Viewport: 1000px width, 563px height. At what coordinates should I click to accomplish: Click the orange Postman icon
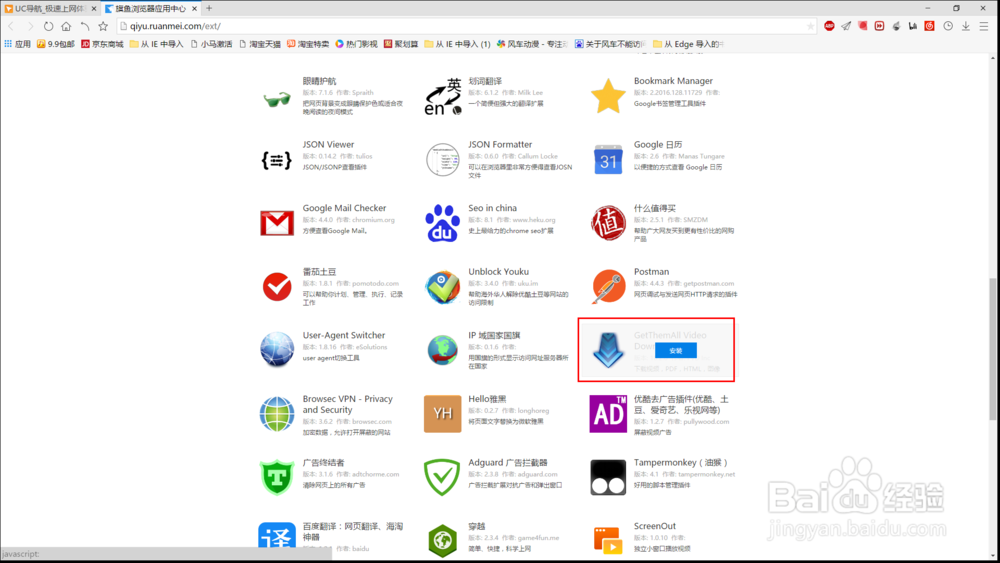point(608,287)
